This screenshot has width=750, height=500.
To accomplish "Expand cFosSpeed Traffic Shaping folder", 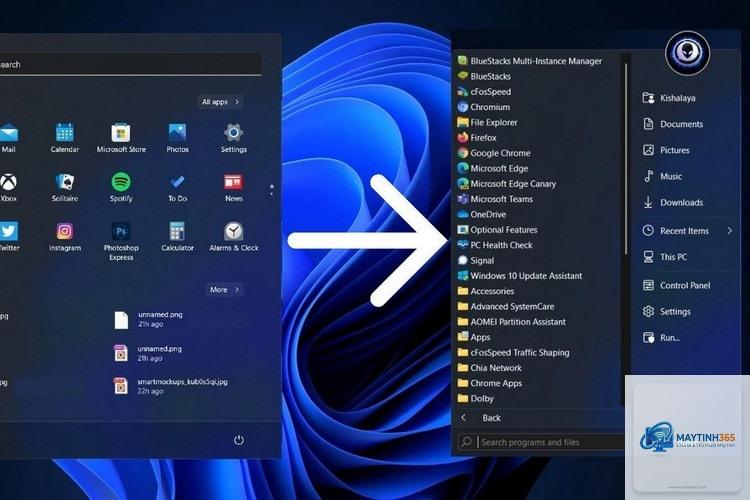I will pyautogui.click(x=513, y=352).
